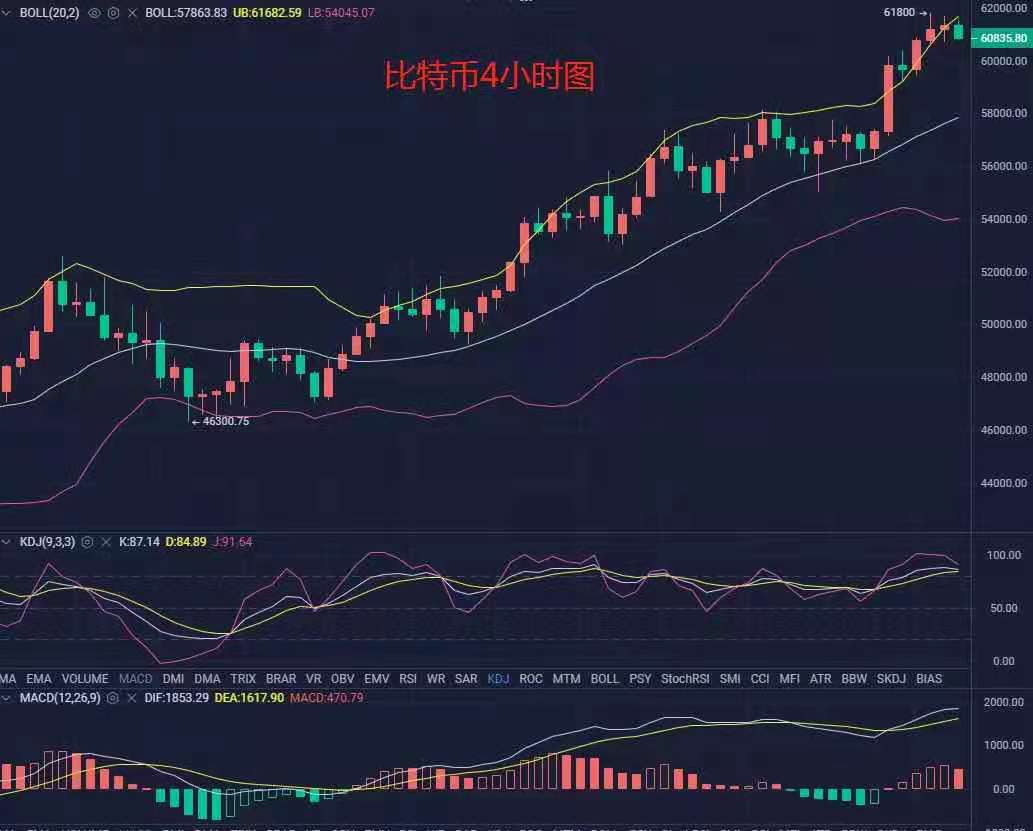This screenshot has height=831, width=1033.
Task: Select BIAS in the indicator list
Action: (x=931, y=678)
